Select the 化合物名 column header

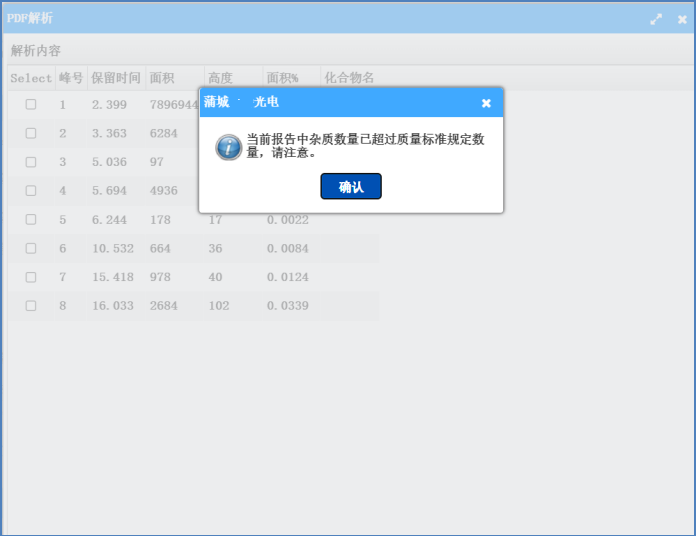349,78
